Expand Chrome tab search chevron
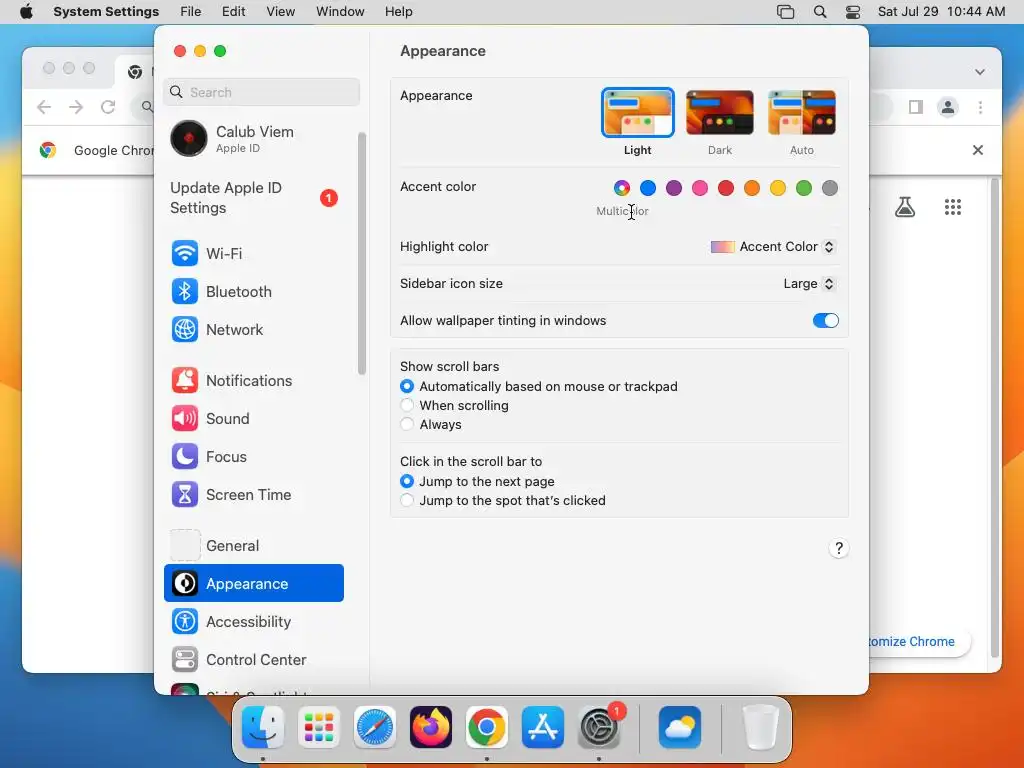Image resolution: width=1024 pixels, height=768 pixels. (x=980, y=72)
